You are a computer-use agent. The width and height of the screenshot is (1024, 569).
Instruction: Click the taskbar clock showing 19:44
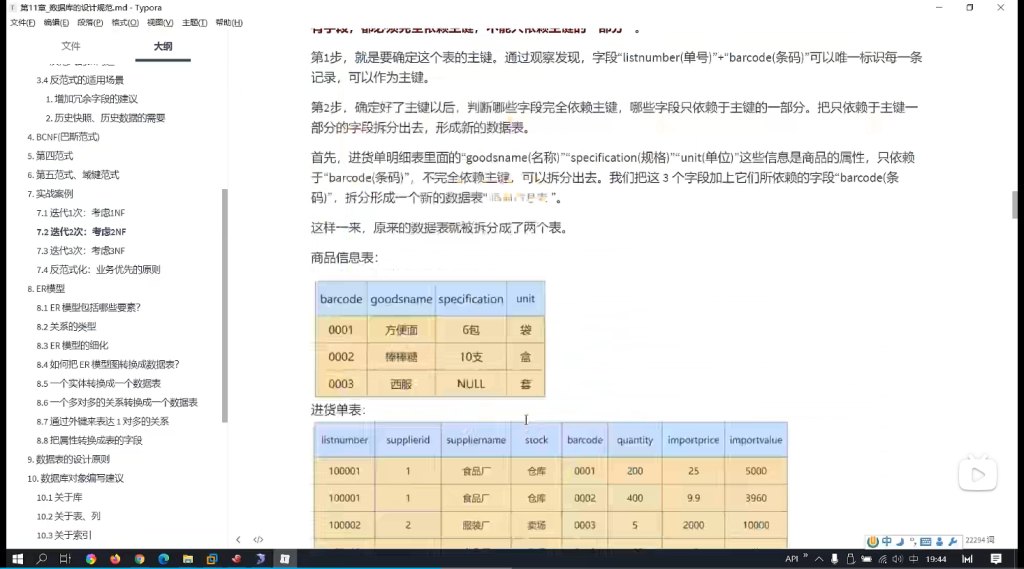click(x=936, y=559)
